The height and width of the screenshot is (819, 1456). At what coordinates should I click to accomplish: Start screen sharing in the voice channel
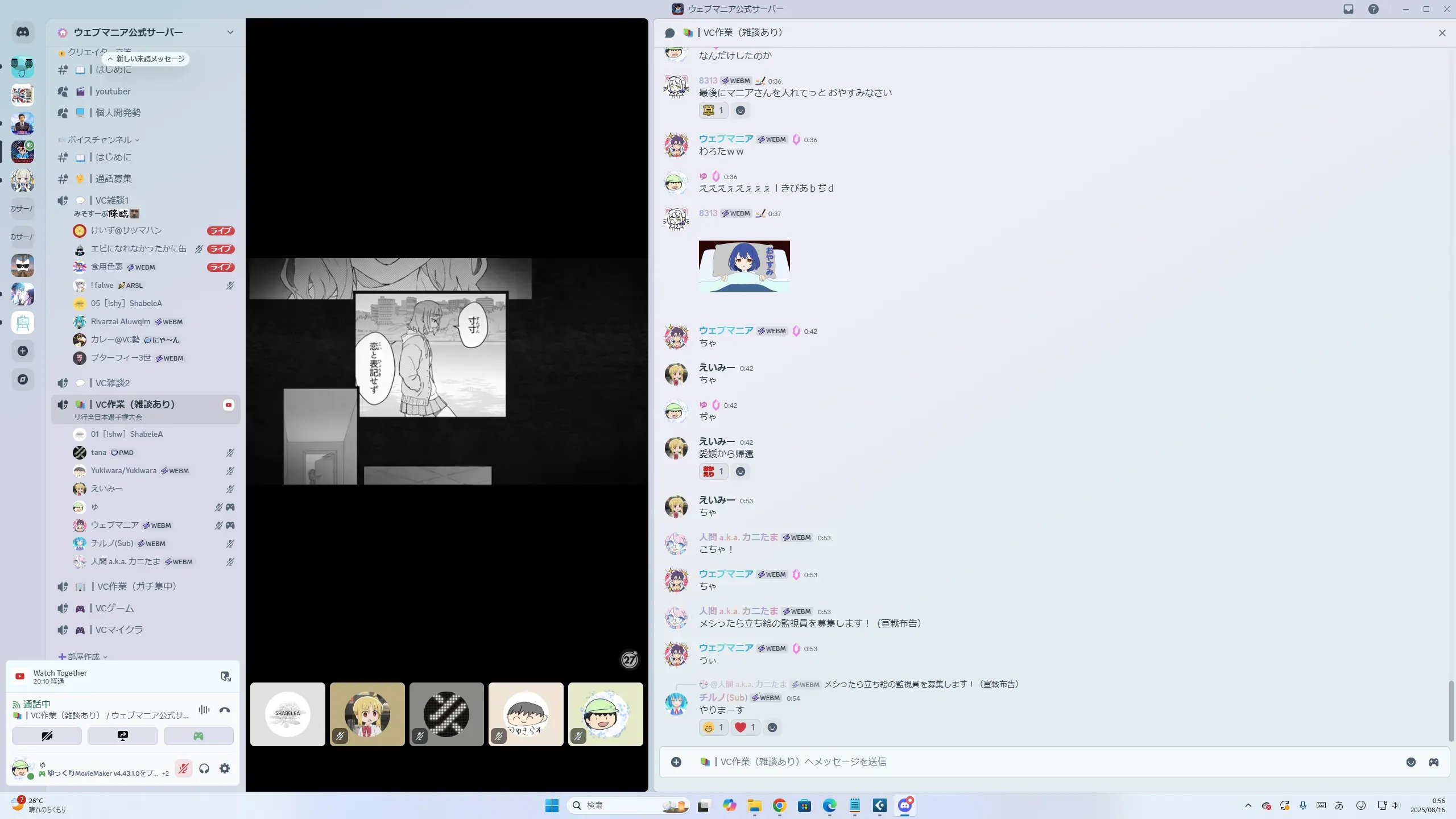pos(122,736)
